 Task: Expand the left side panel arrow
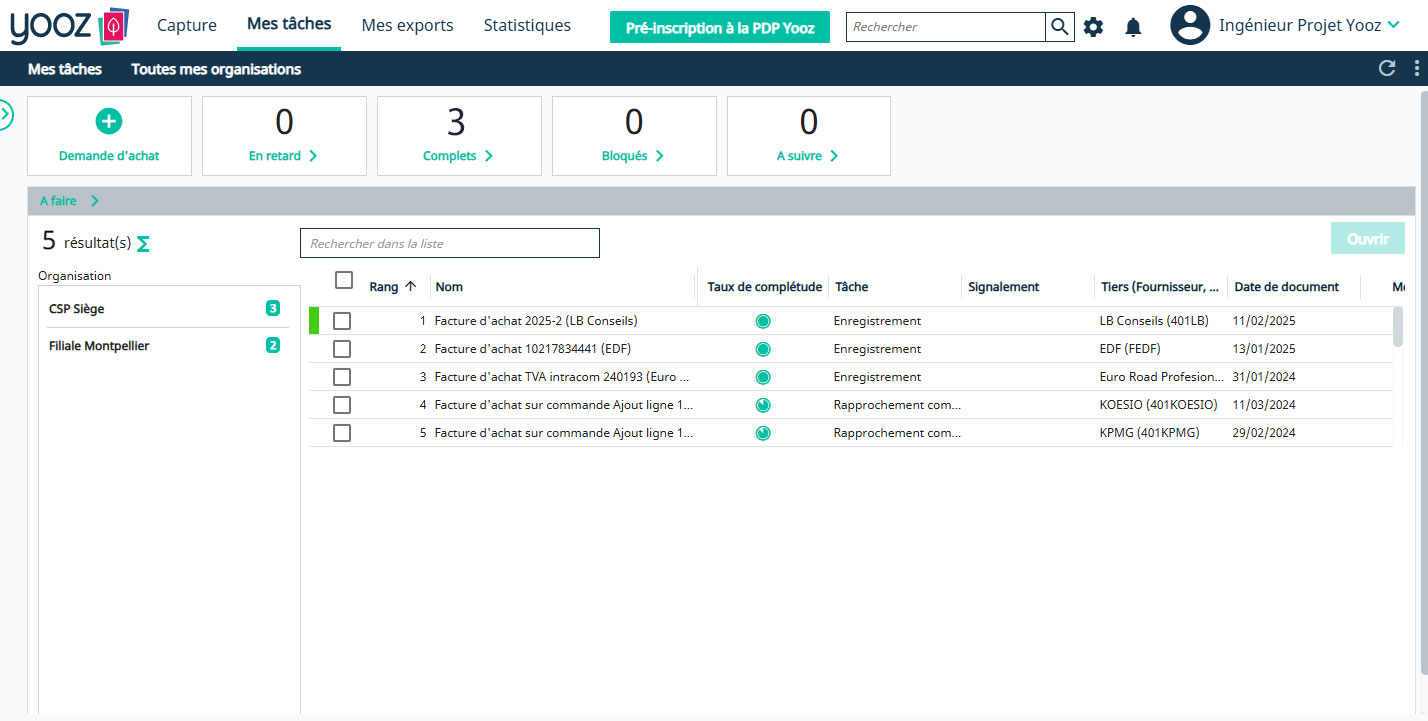(x=5, y=115)
